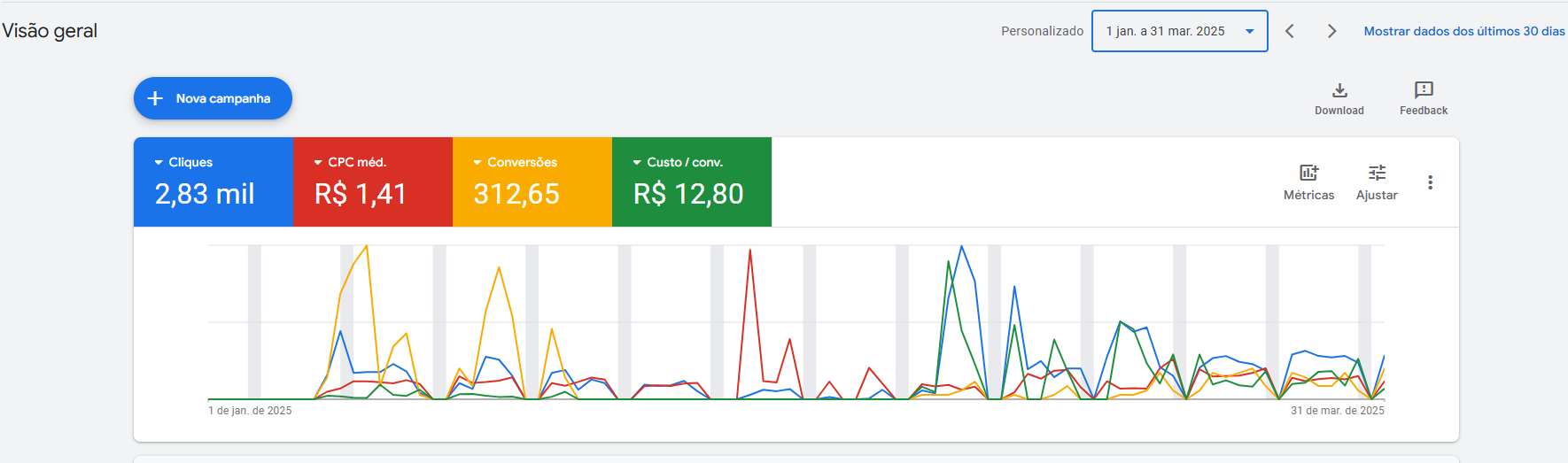Click Mostrar dados dos últimos 30 dias link

pos(1463,31)
